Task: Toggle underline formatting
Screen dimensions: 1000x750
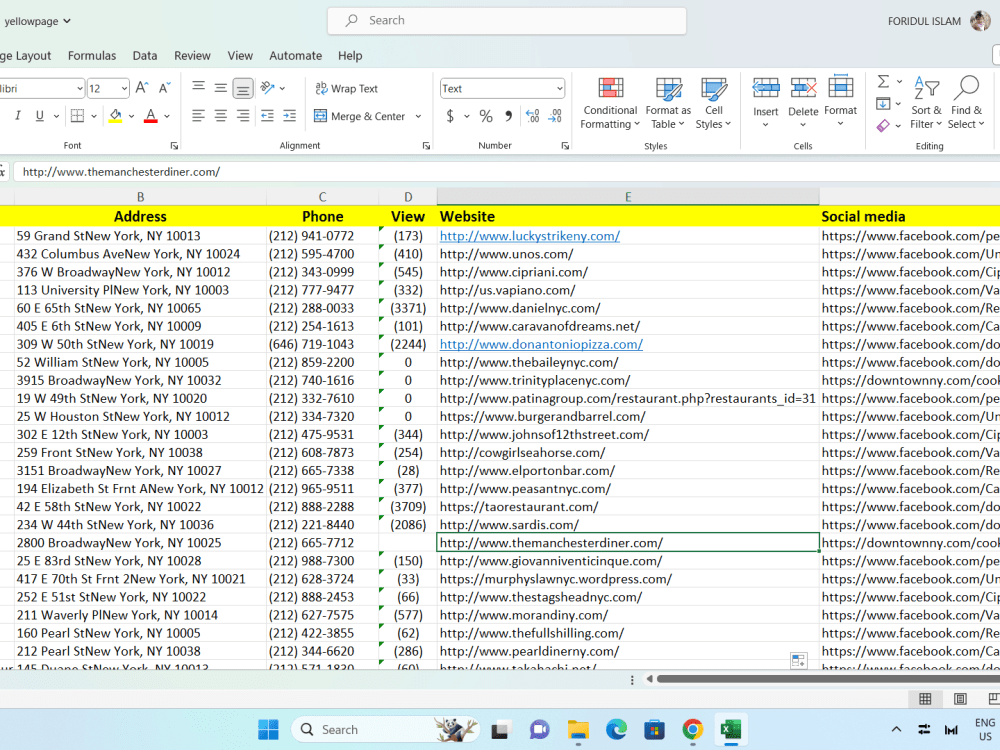Action: click(x=40, y=115)
